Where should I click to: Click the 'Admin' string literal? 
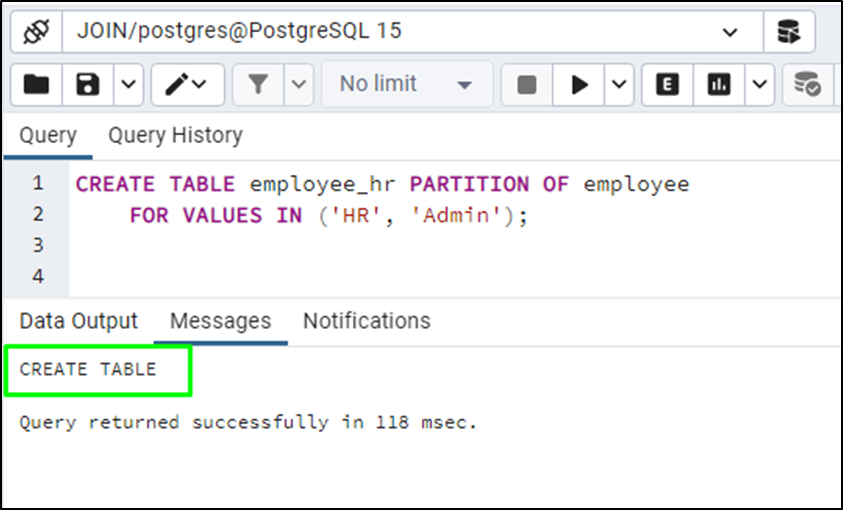pyautogui.click(x=457, y=216)
